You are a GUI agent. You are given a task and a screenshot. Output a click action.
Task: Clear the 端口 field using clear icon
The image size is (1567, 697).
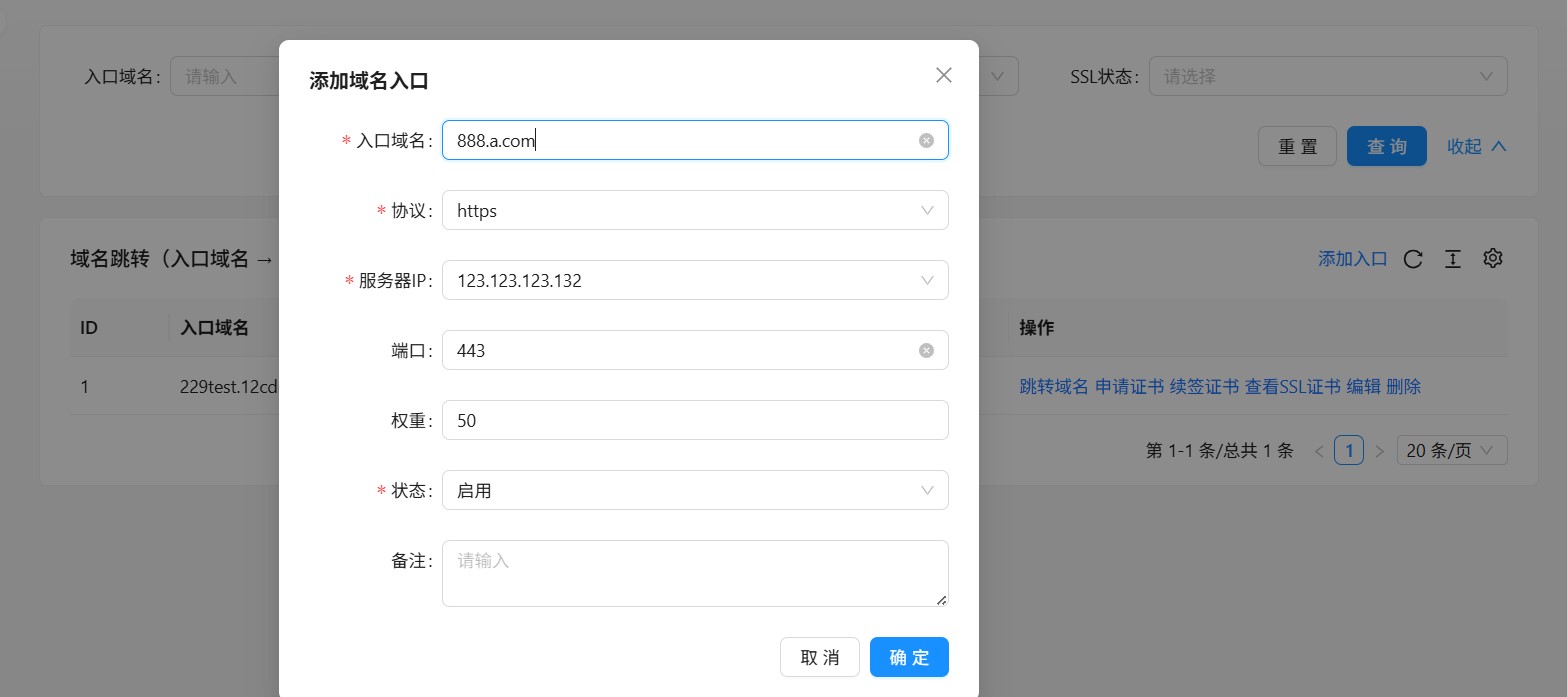926,351
